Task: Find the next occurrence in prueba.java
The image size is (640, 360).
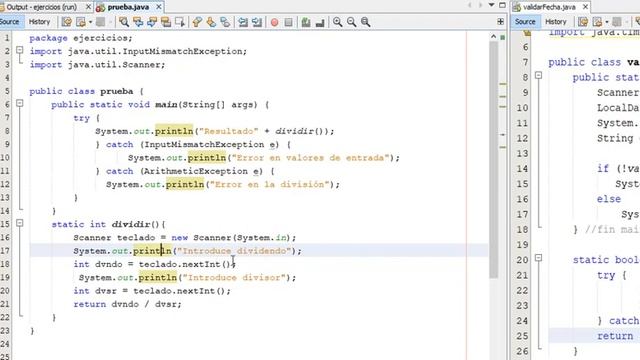Action: coord(152,22)
